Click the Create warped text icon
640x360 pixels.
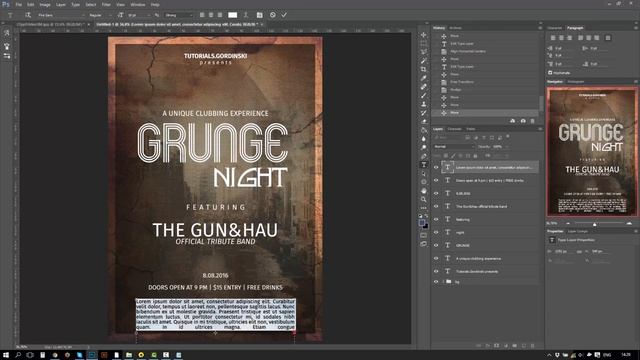246,15
